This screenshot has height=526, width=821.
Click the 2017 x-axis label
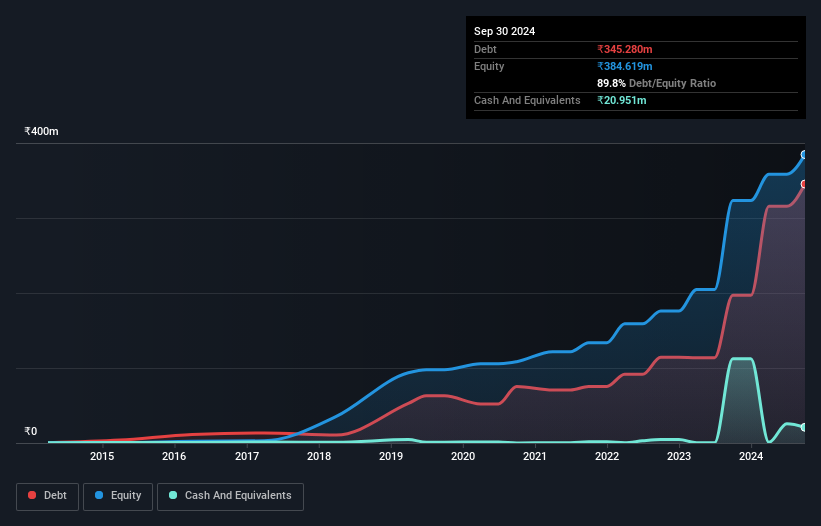click(x=247, y=456)
